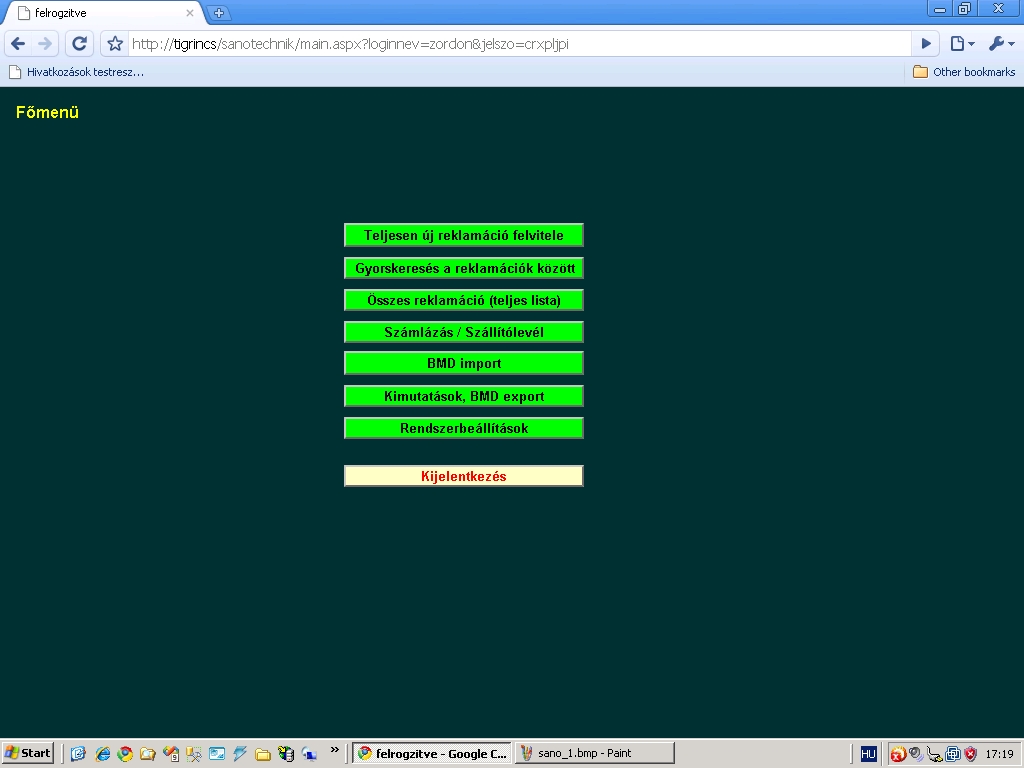Open the Hivatkozások testresz... bookmark
This screenshot has width=1024, height=768.
pos(76,72)
